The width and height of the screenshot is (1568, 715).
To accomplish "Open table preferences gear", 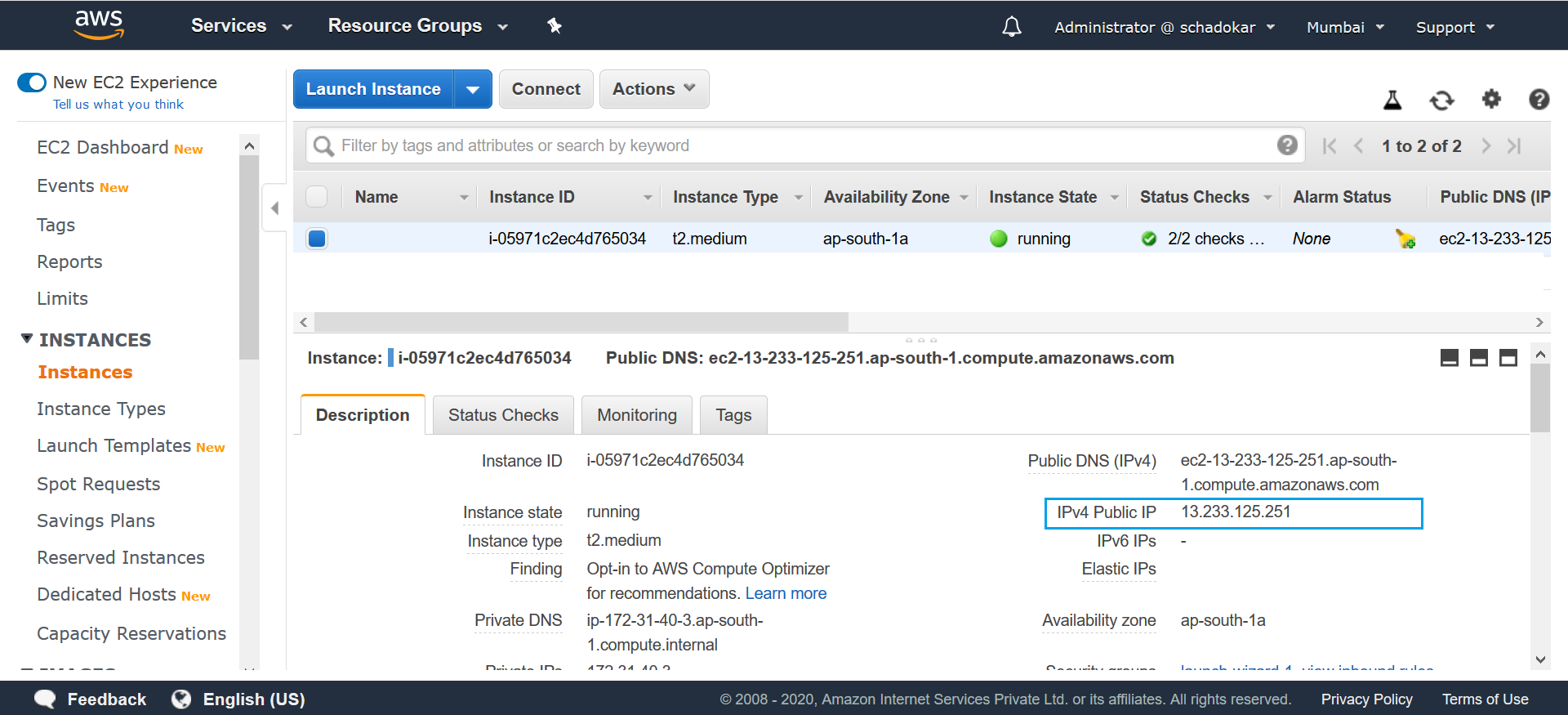I will click(1491, 99).
